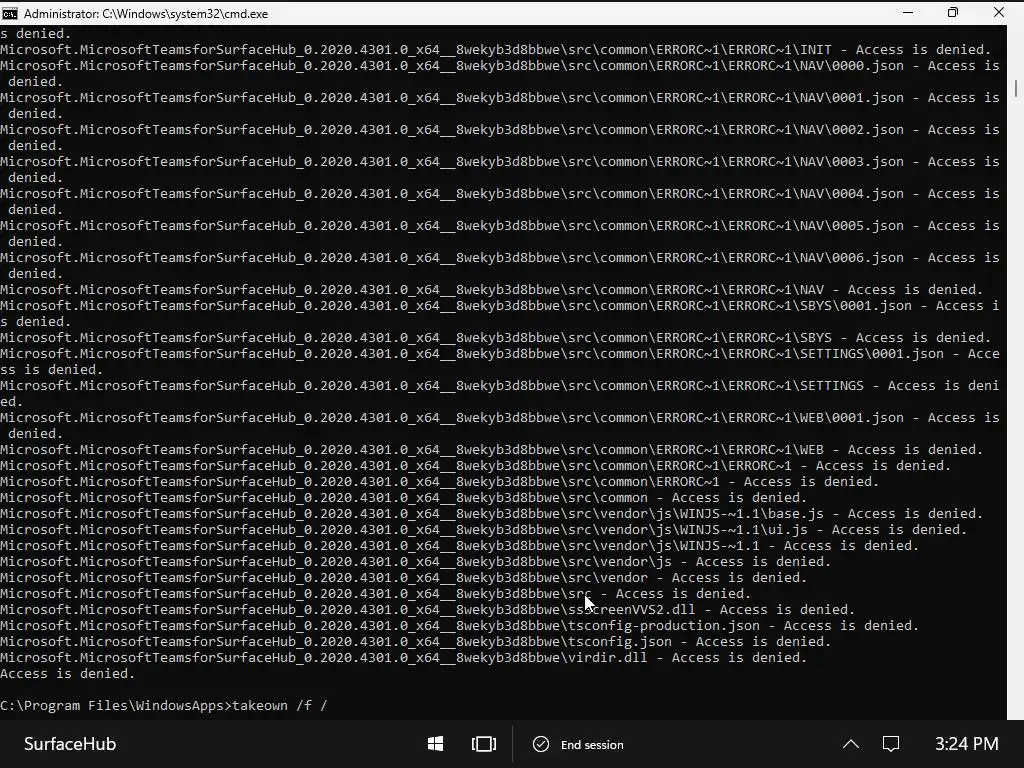Click the line ending ERRORC~1\INIT
Image resolution: width=1024 pixels, height=768 pixels.
point(495,50)
